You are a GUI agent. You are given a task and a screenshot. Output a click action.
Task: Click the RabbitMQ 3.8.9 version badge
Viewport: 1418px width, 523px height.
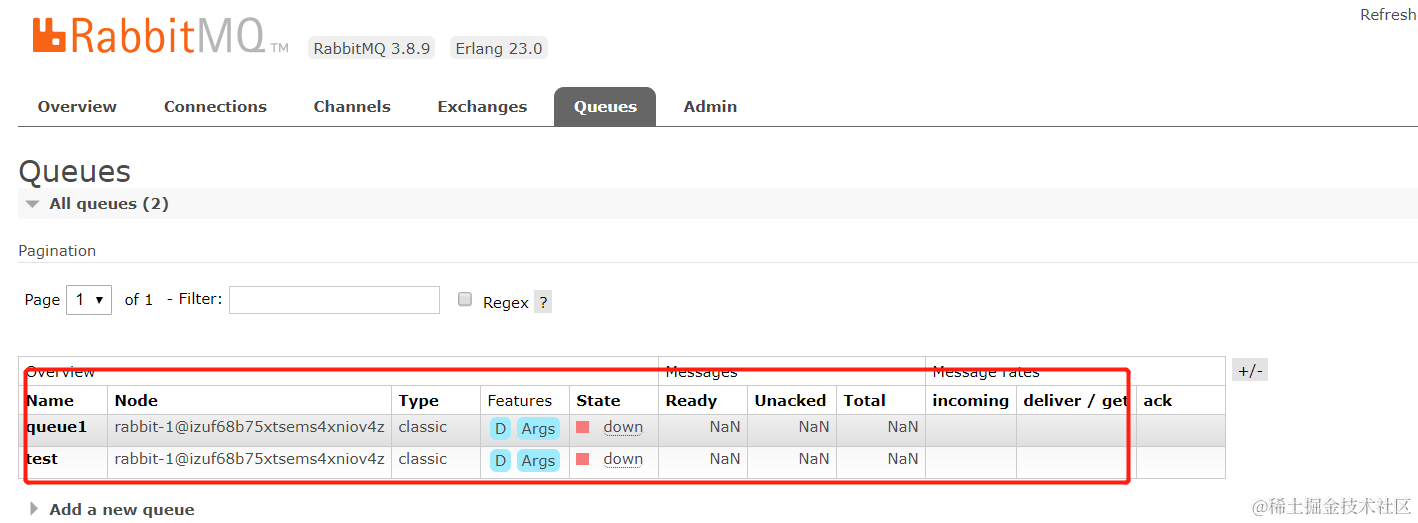(371, 48)
